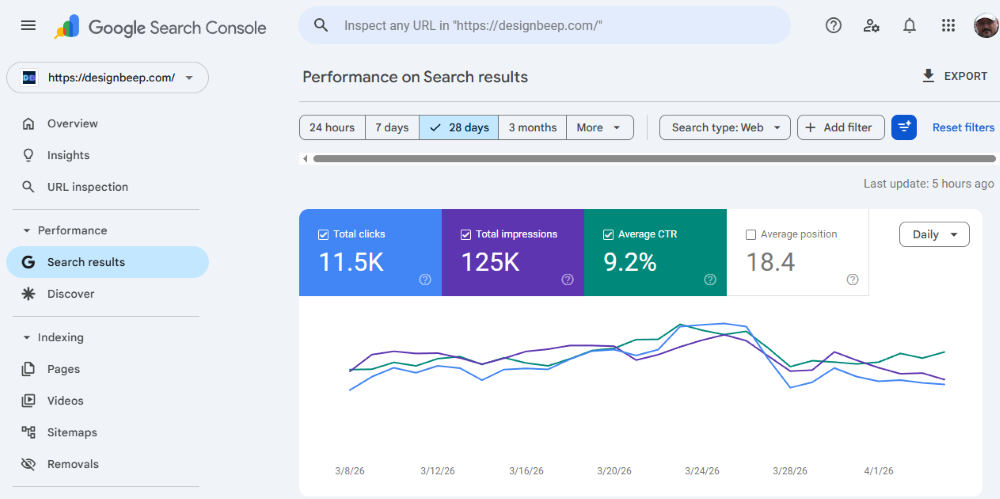Select the 7 days date range
Screen dimensions: 1000x499
(x=392, y=127)
